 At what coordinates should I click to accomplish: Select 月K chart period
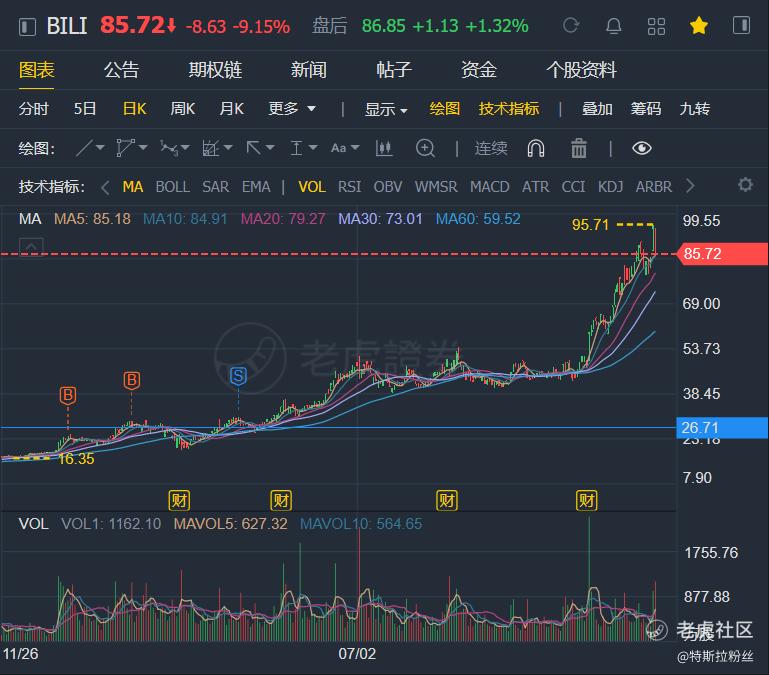click(231, 108)
